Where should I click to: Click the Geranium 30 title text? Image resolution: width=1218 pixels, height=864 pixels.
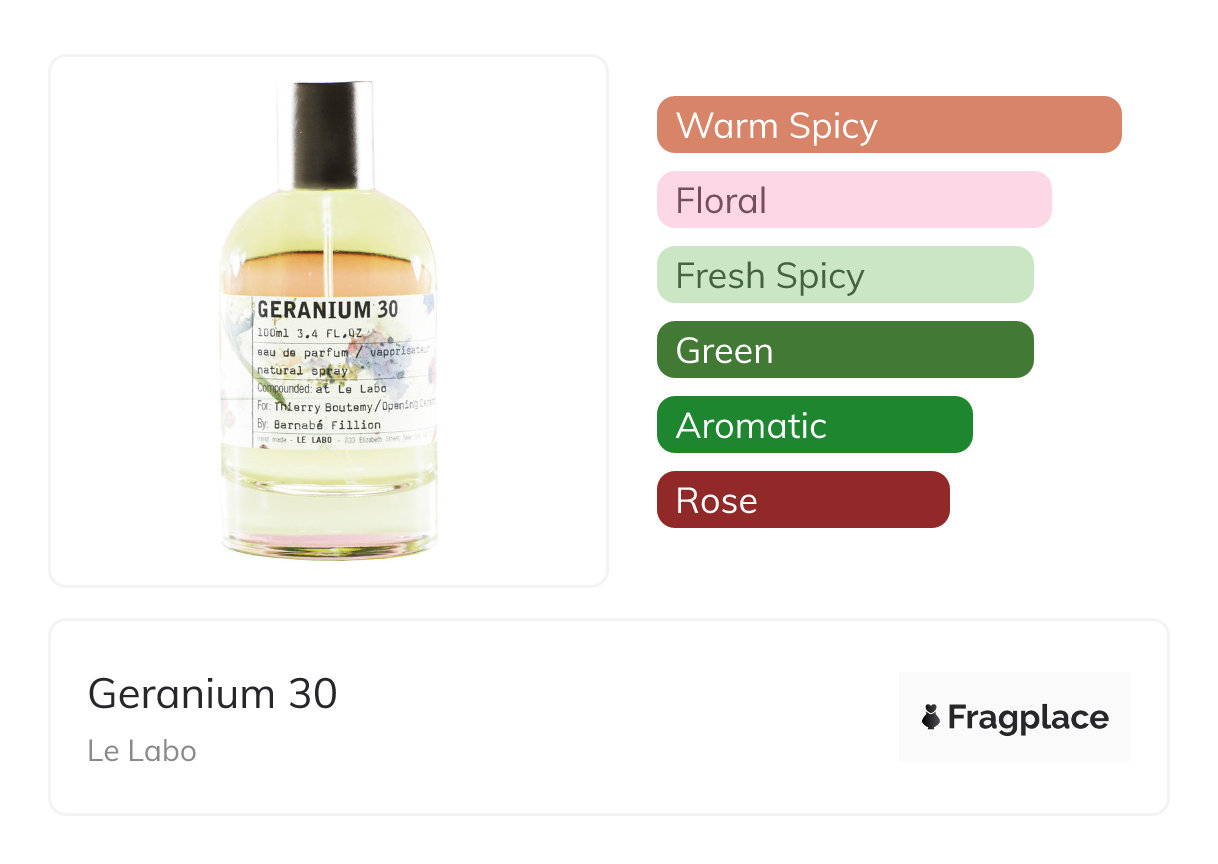click(213, 693)
